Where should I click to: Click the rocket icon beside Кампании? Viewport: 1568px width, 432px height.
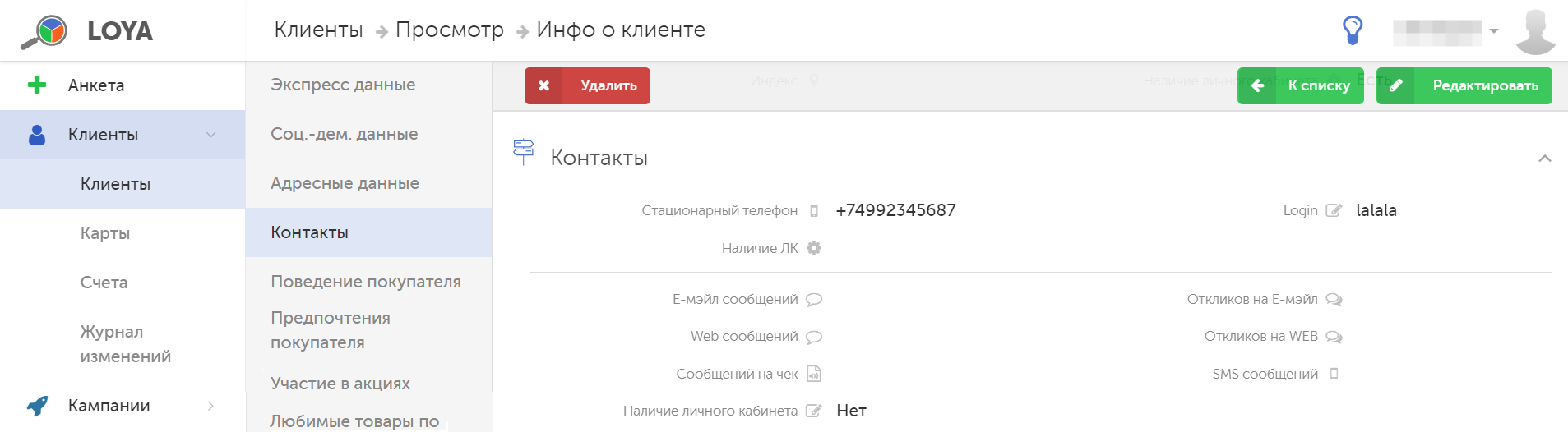pos(37,406)
